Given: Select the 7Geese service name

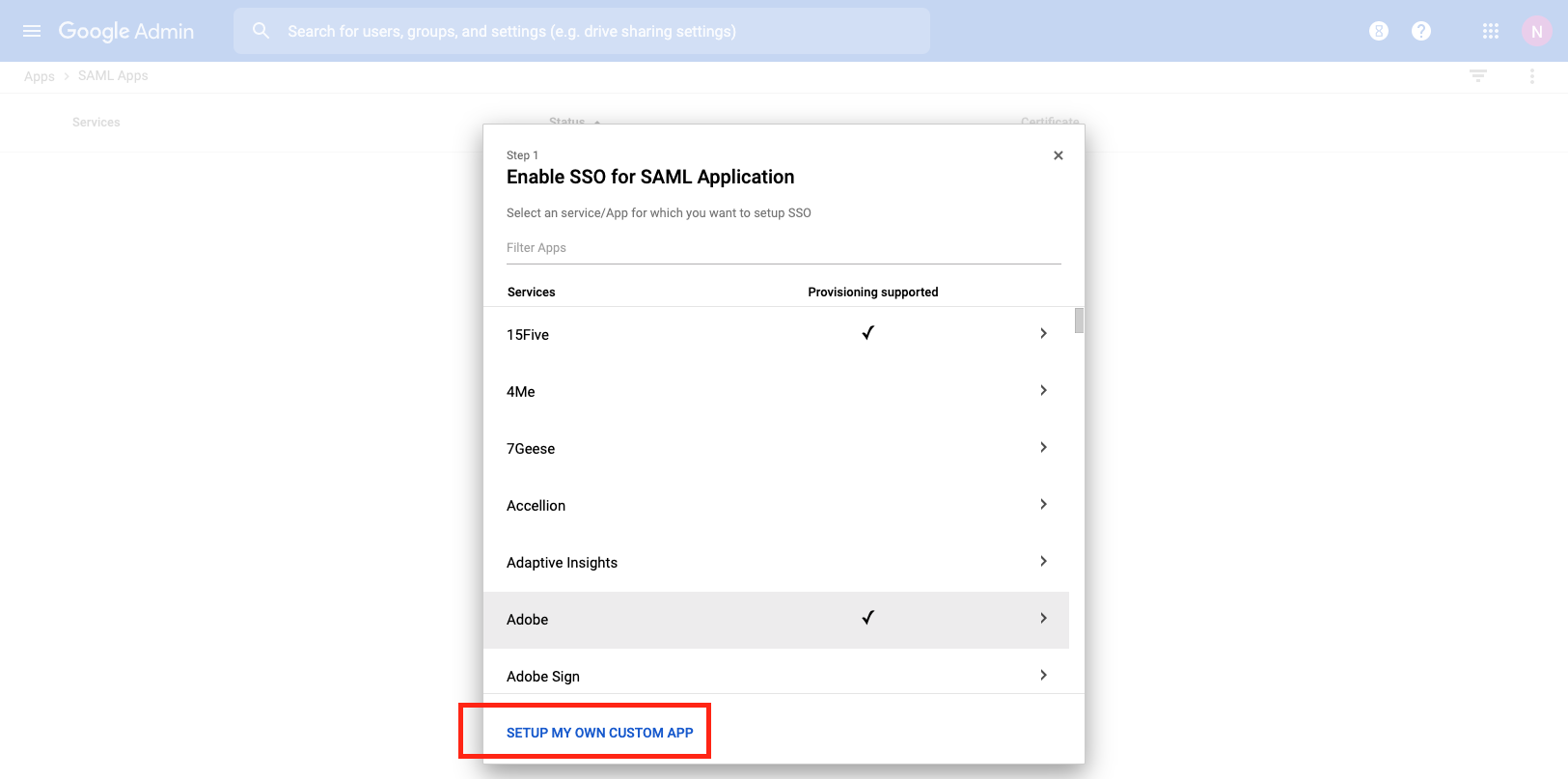Looking at the screenshot, I should point(531,449).
